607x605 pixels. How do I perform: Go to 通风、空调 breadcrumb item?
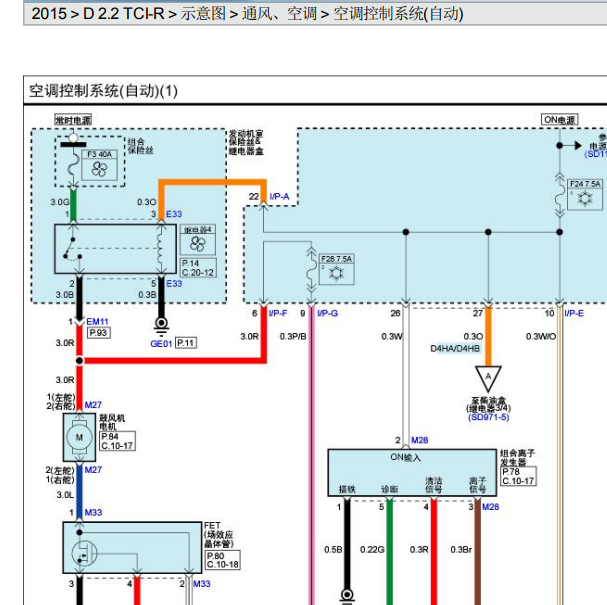(279, 14)
